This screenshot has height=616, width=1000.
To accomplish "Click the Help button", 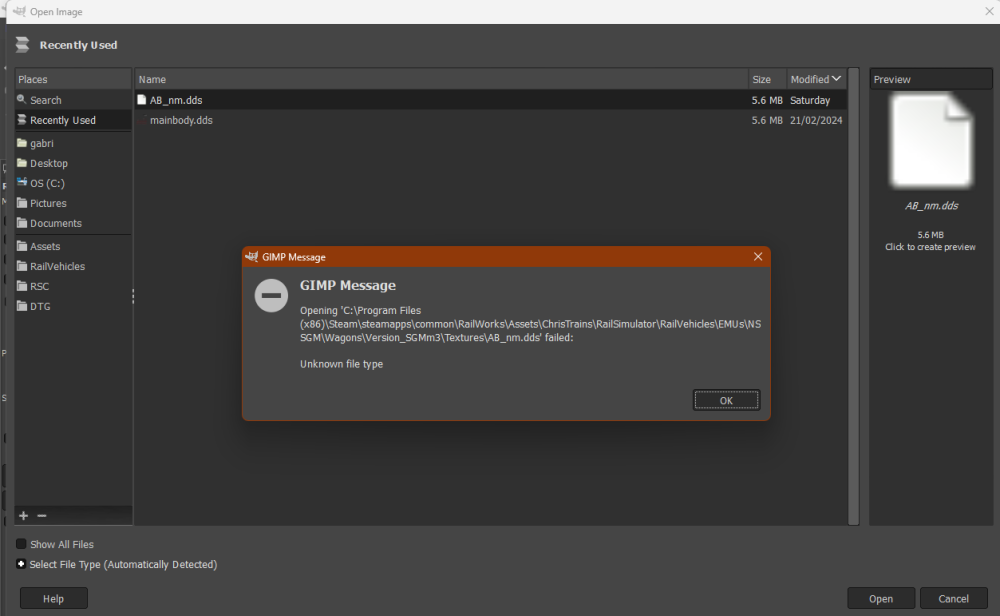I will click(54, 599).
